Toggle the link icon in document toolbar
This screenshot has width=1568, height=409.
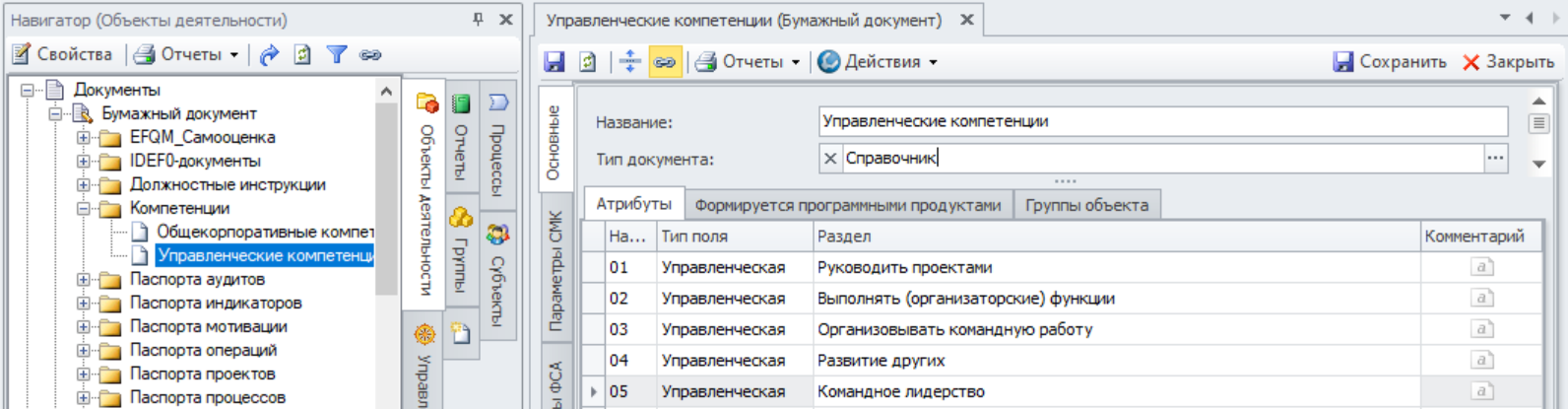pos(665,62)
